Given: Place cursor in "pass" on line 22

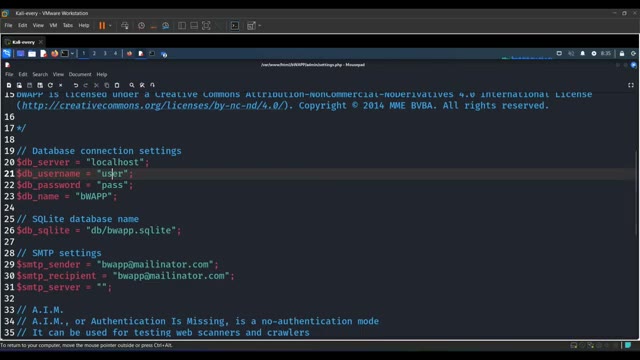Looking at the screenshot, I should pyautogui.click(x=112, y=185).
